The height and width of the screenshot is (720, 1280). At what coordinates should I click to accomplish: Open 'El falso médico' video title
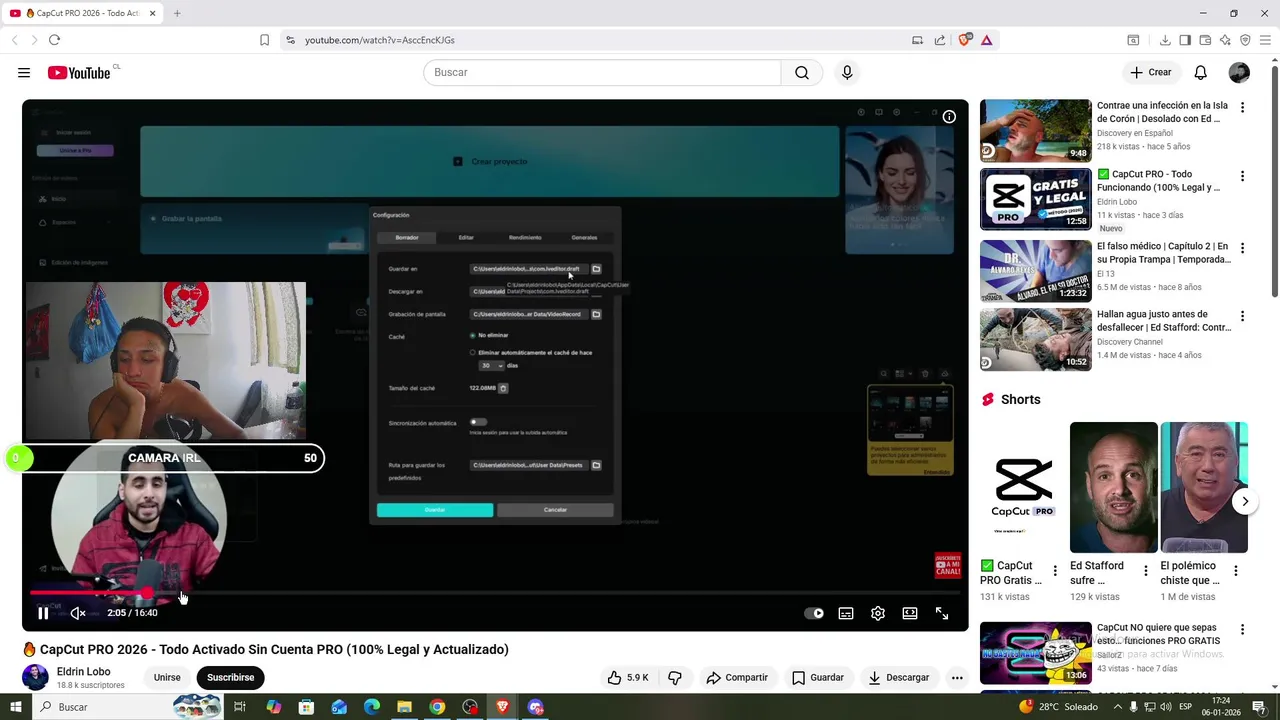(1164, 253)
